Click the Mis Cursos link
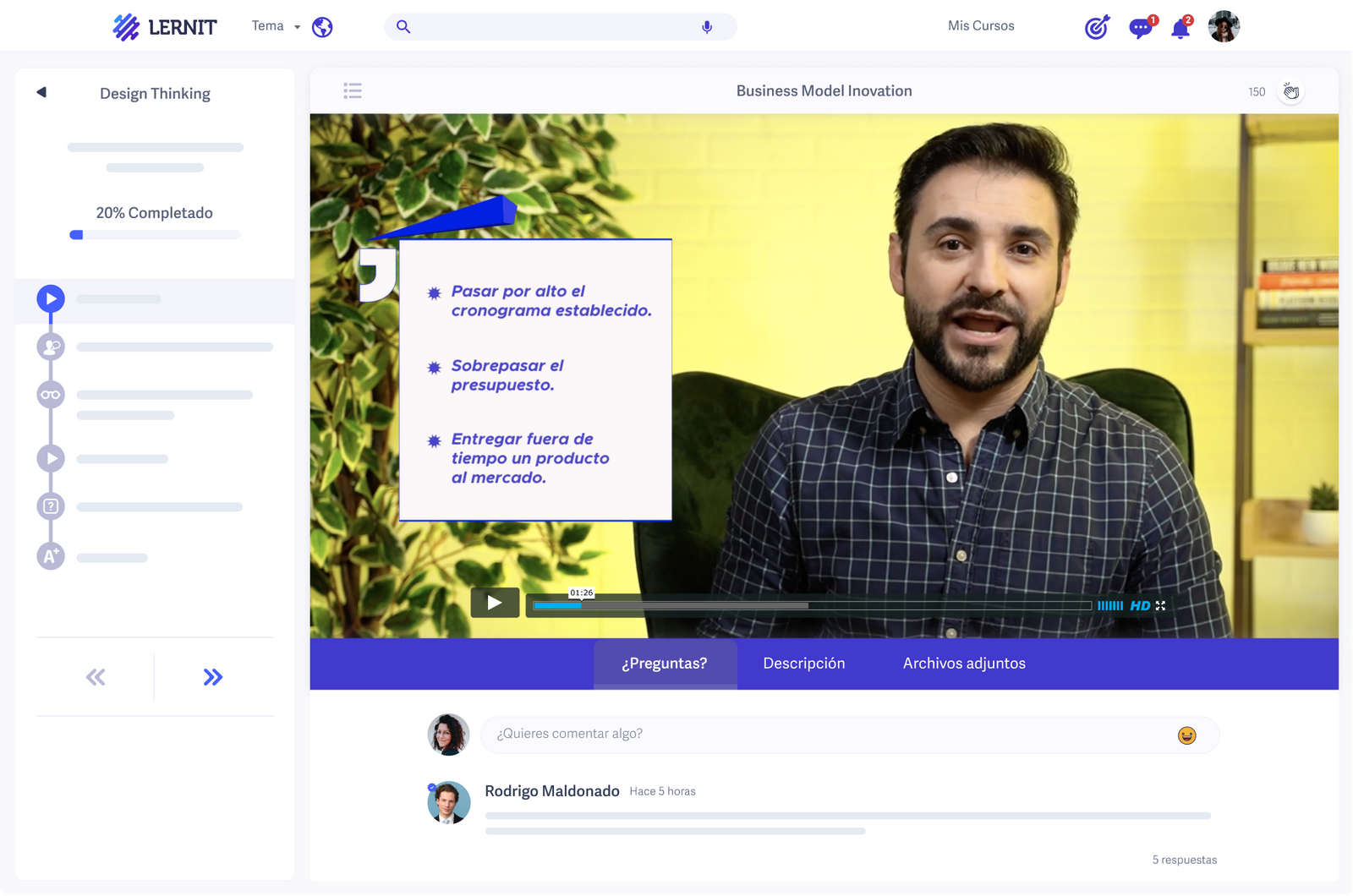Image resolution: width=1353 pixels, height=896 pixels. (981, 25)
